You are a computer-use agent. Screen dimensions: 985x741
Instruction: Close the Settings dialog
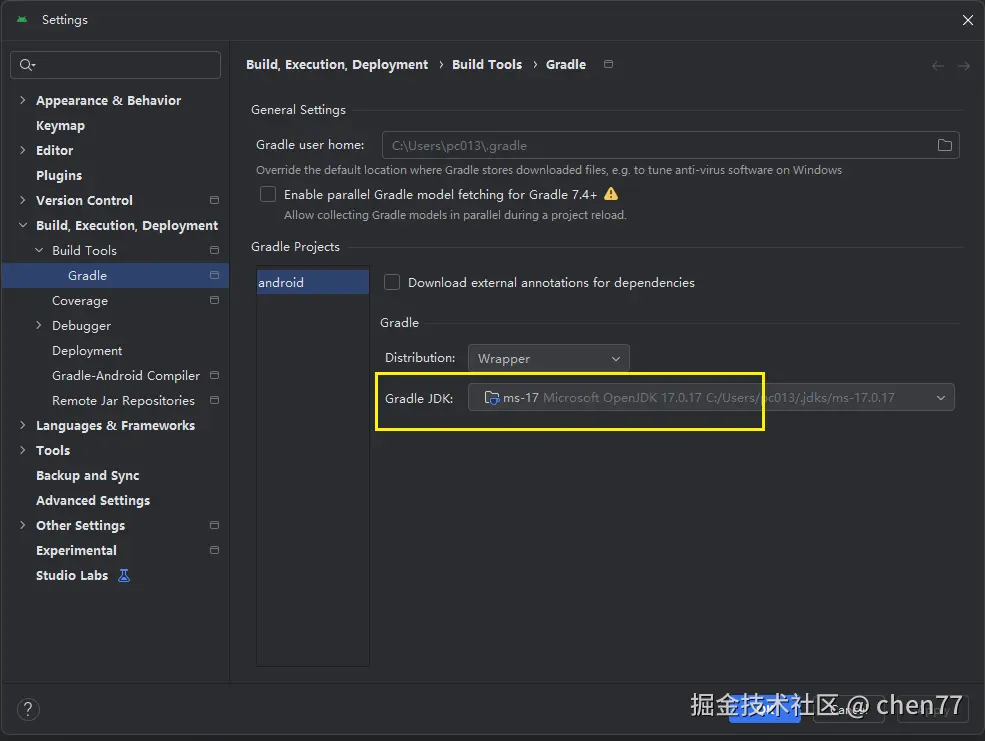[x=967, y=20]
